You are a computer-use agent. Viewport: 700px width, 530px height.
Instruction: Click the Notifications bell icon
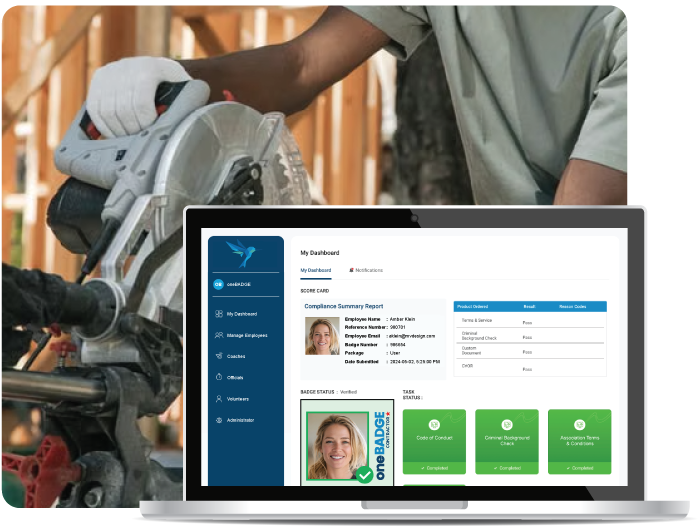pyautogui.click(x=351, y=270)
